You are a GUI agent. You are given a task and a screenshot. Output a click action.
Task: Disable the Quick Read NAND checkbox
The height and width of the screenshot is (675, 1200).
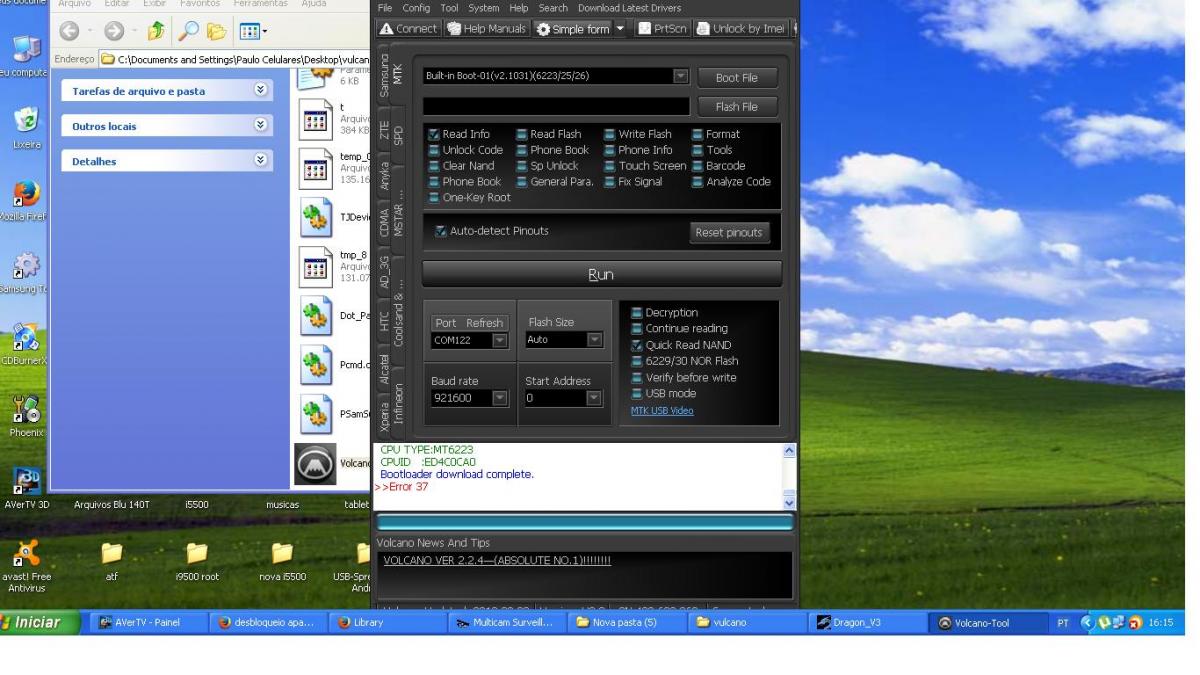[x=637, y=345]
